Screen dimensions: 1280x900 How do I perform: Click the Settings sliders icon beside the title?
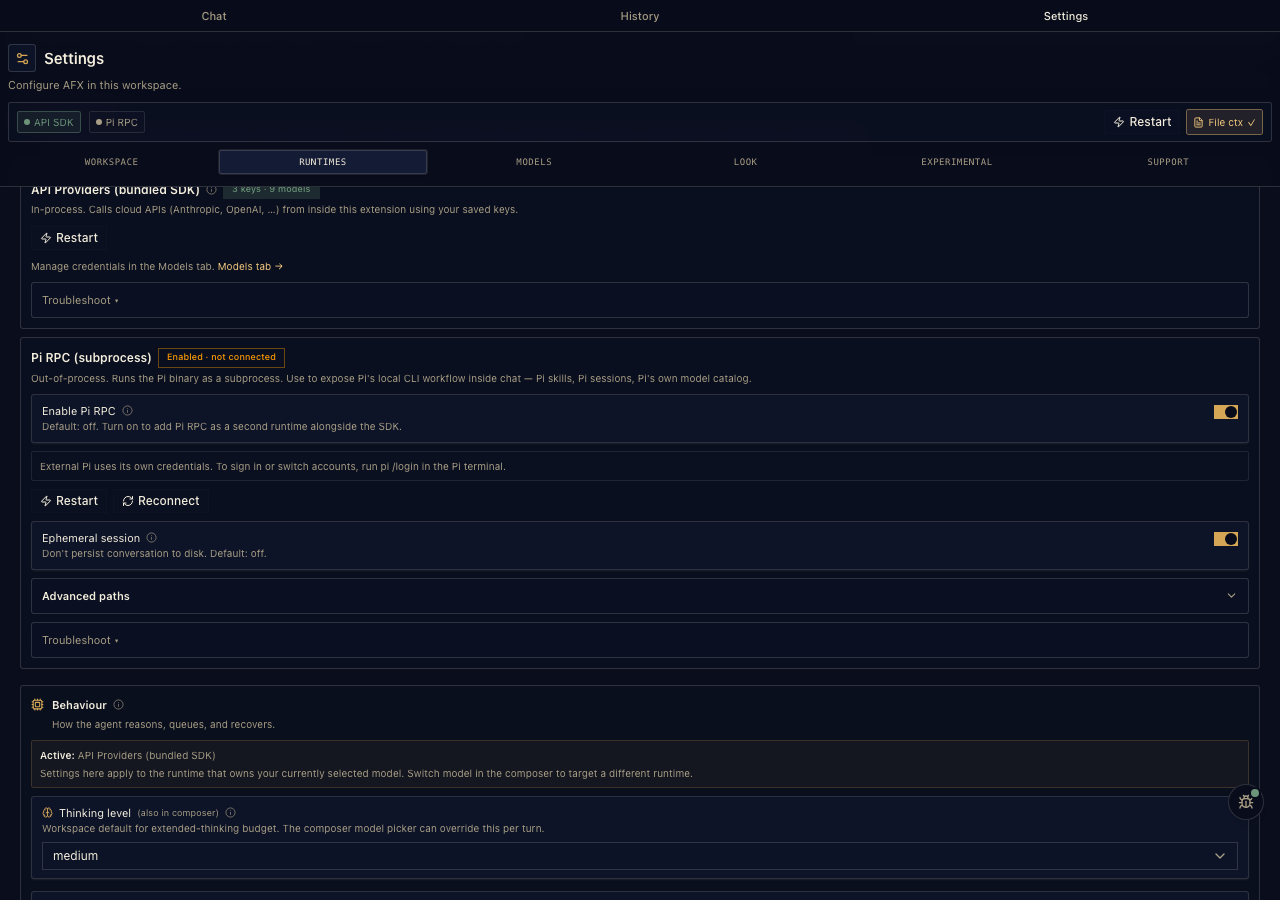point(22,58)
